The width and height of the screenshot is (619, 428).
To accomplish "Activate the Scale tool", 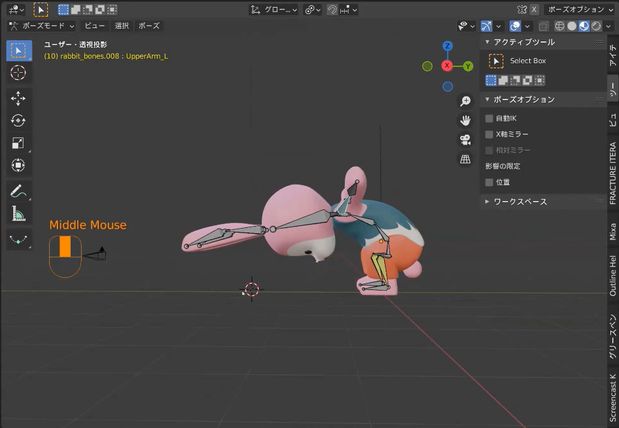I will point(18,143).
